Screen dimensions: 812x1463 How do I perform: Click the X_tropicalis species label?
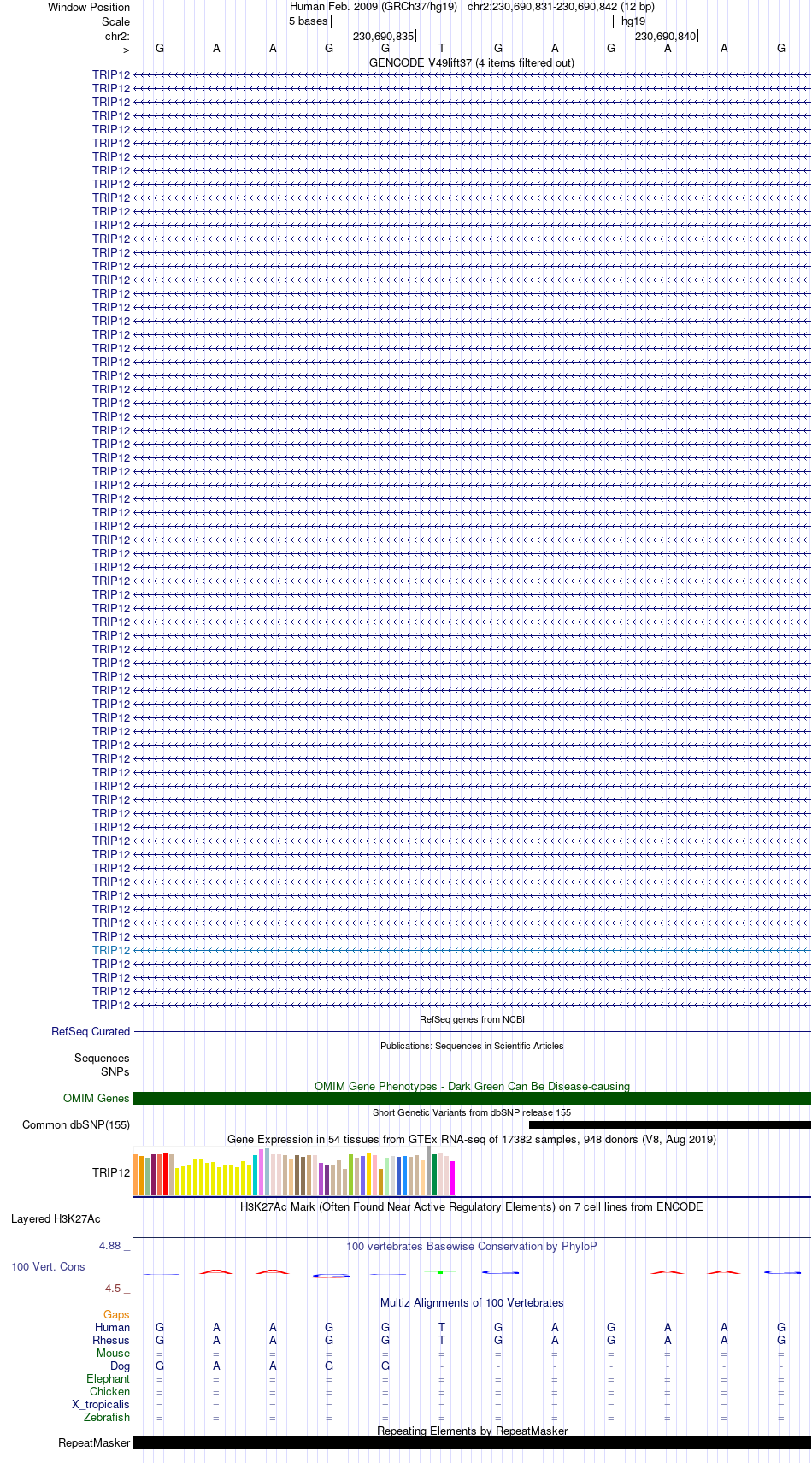pos(101,1404)
